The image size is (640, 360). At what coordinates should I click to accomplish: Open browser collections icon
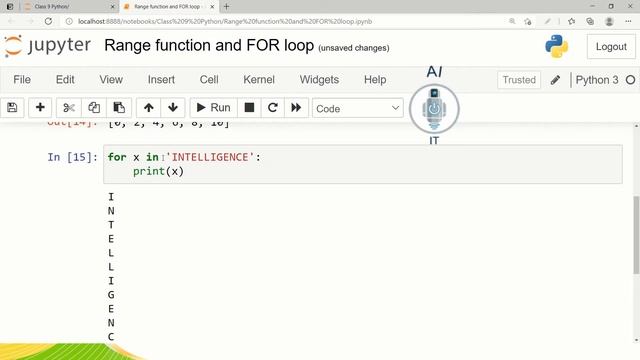(x=590, y=21)
